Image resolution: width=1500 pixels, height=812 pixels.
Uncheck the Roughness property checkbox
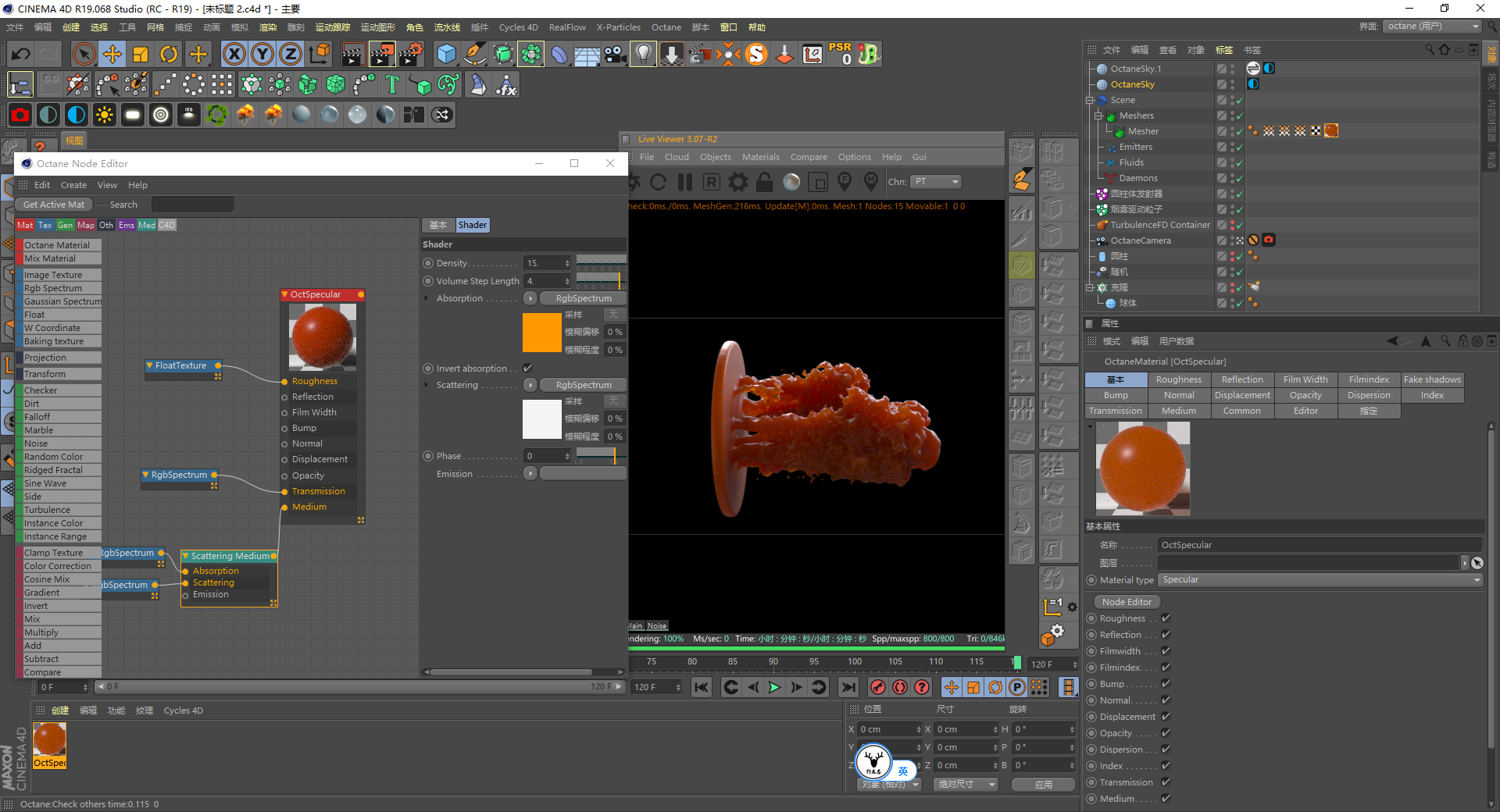[1166, 618]
